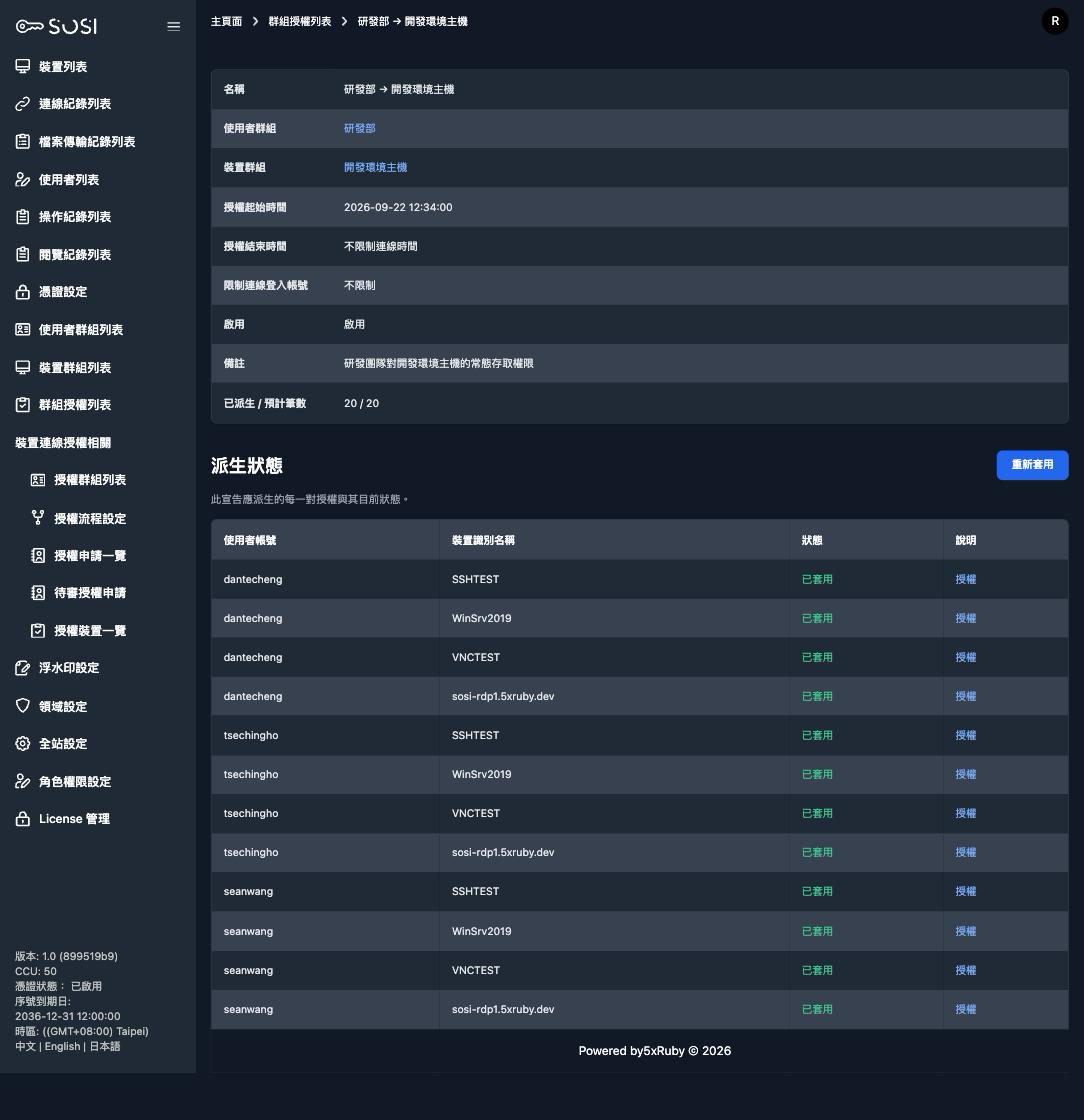
Task: Click the 20 / 20 derived count value
Action: click(361, 404)
